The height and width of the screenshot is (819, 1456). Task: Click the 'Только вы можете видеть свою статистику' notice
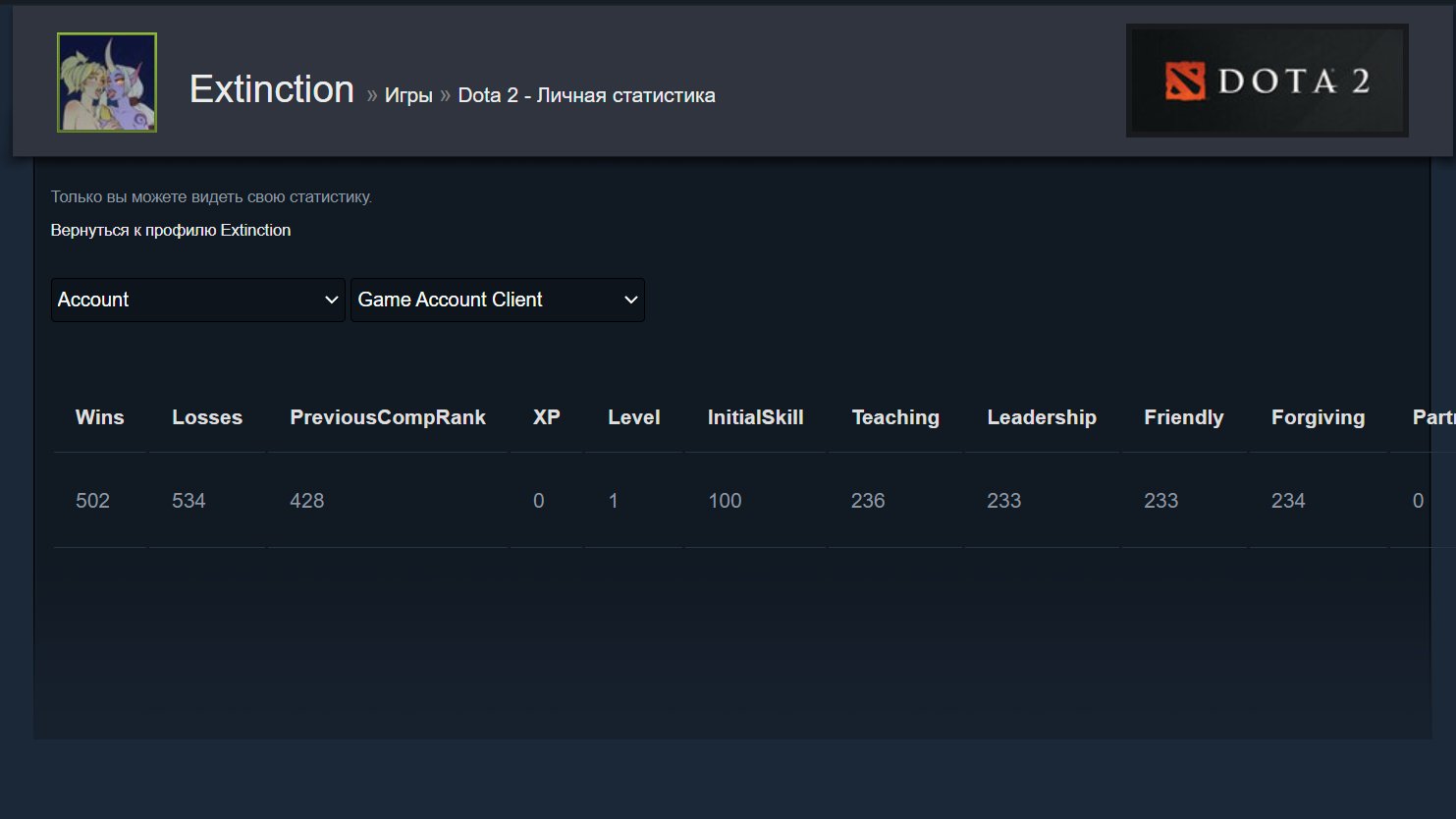tap(211, 196)
